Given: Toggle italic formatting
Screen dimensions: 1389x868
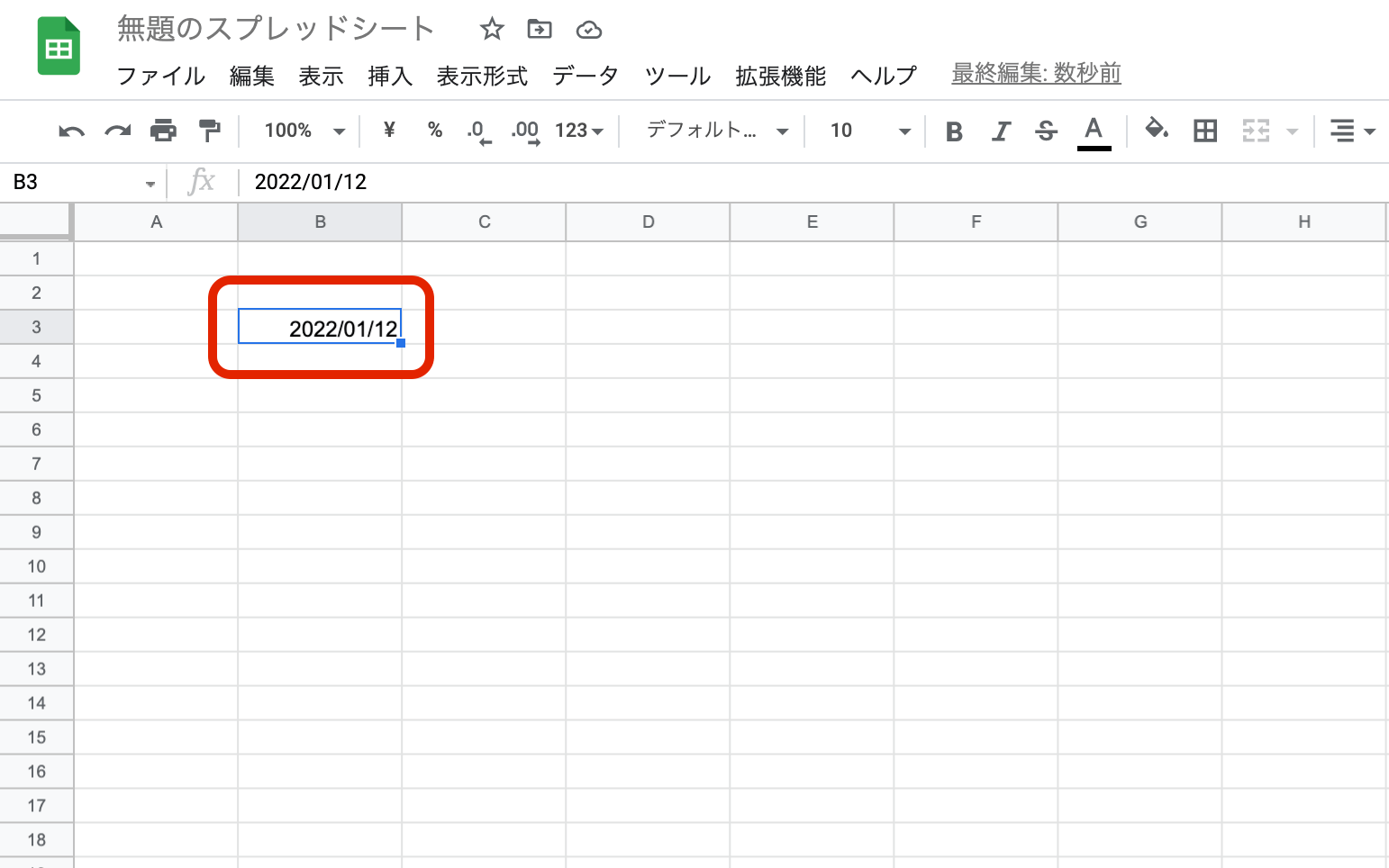Looking at the screenshot, I should click(1001, 131).
